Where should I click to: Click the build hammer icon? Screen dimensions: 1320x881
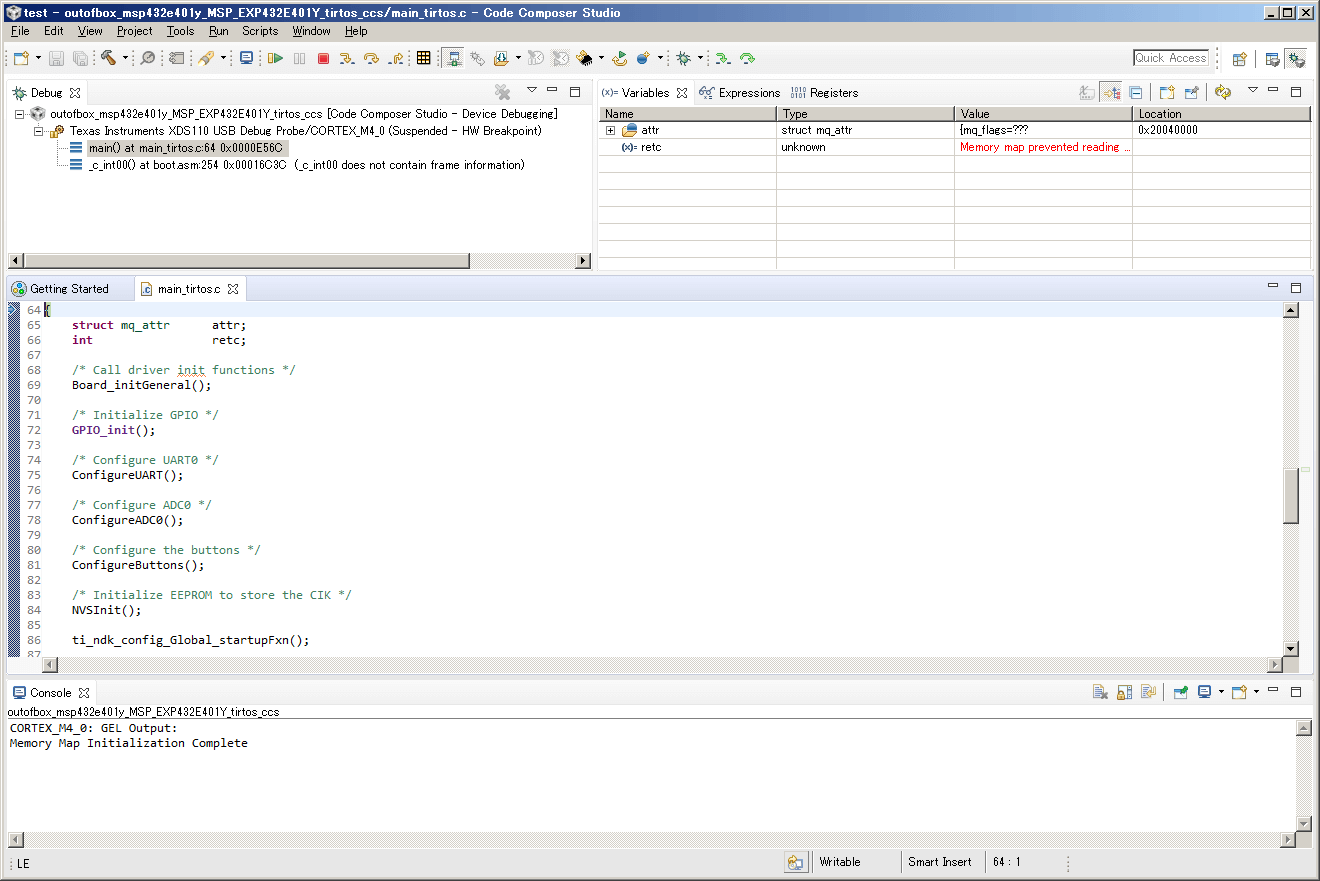[x=108, y=59]
